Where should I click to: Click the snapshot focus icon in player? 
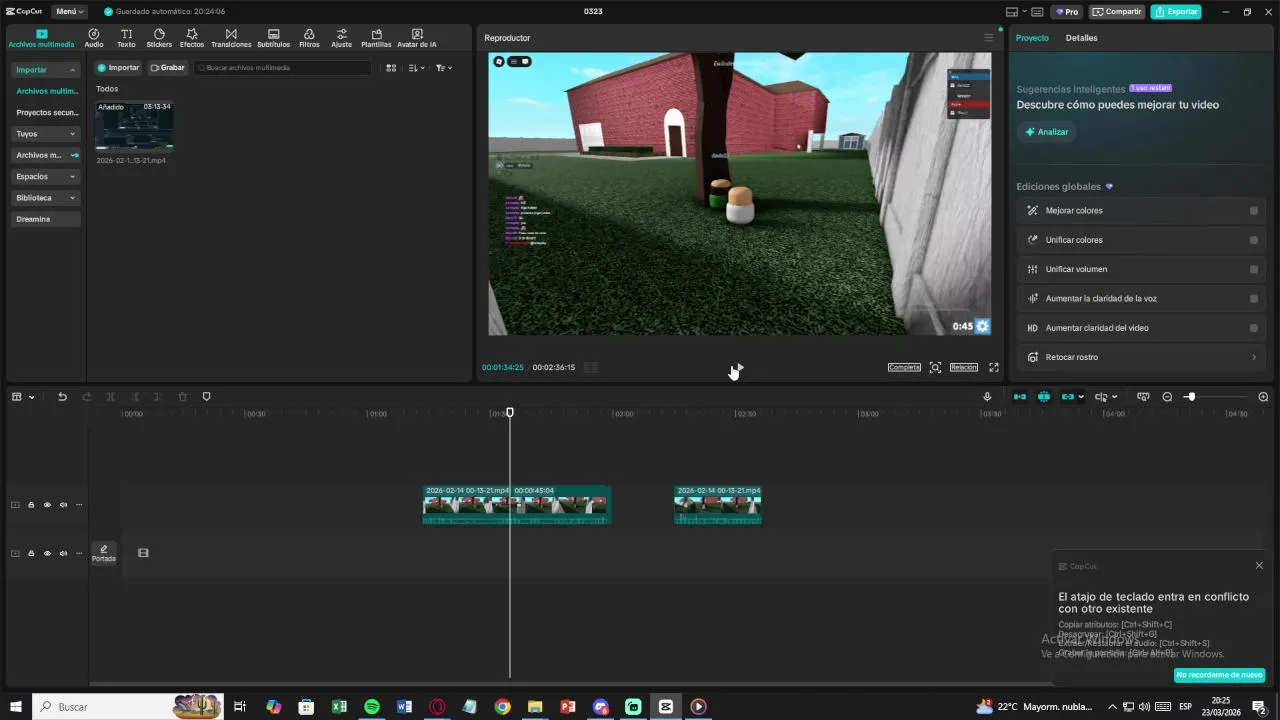pos(935,368)
